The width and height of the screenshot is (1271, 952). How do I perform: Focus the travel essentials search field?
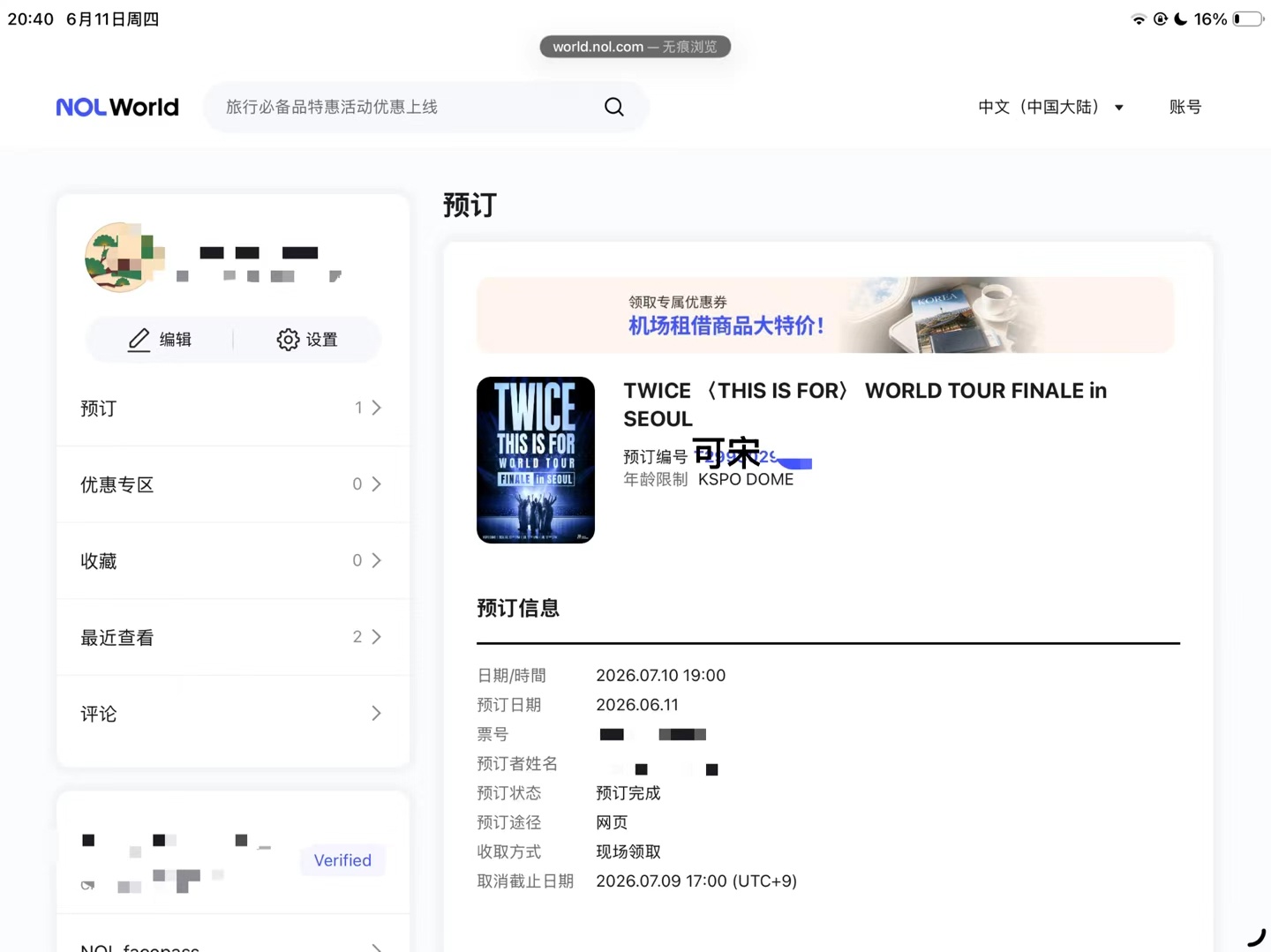coord(425,107)
